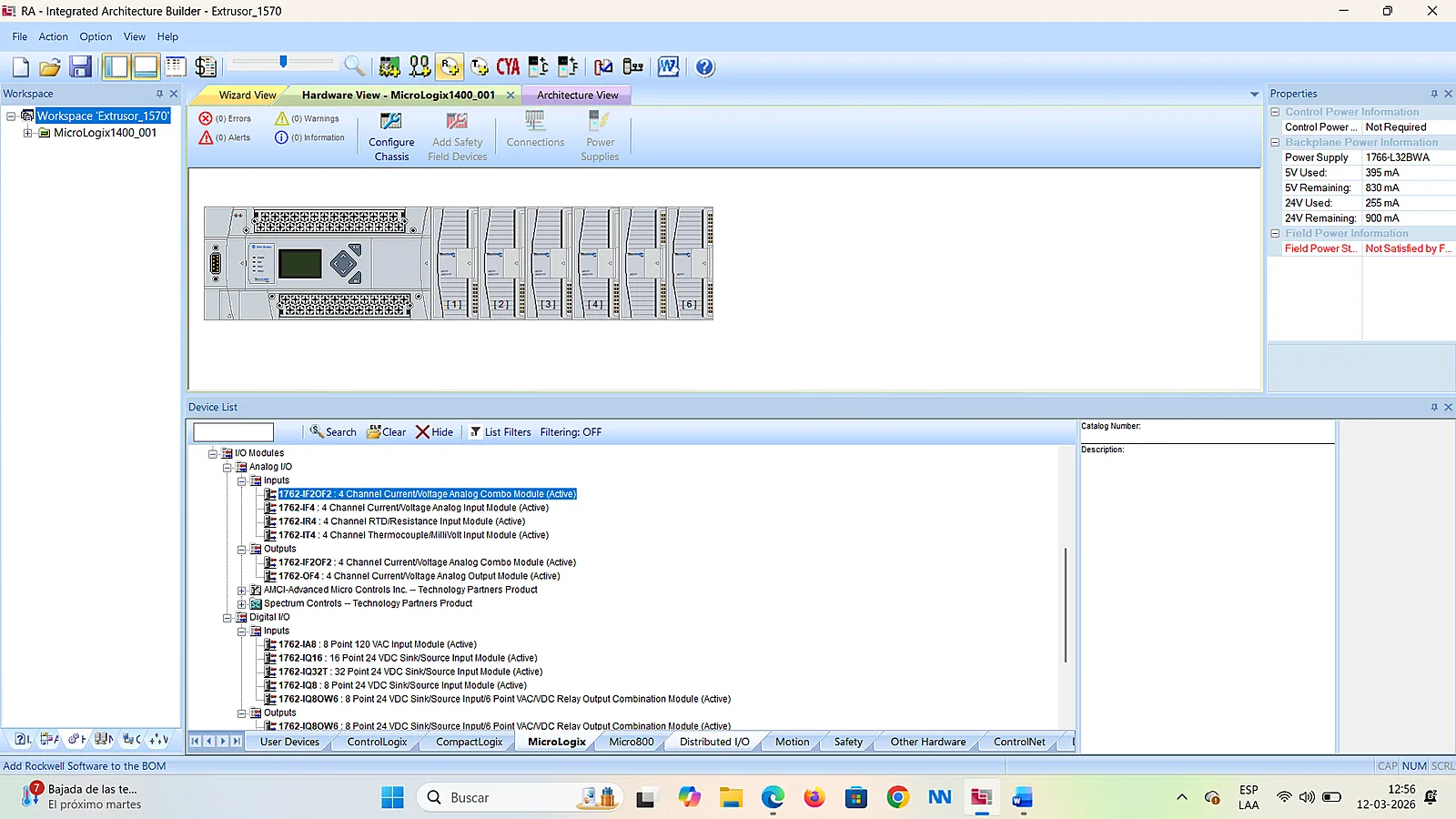
Task: Switch to the Wizard View tab
Action: coord(247,95)
